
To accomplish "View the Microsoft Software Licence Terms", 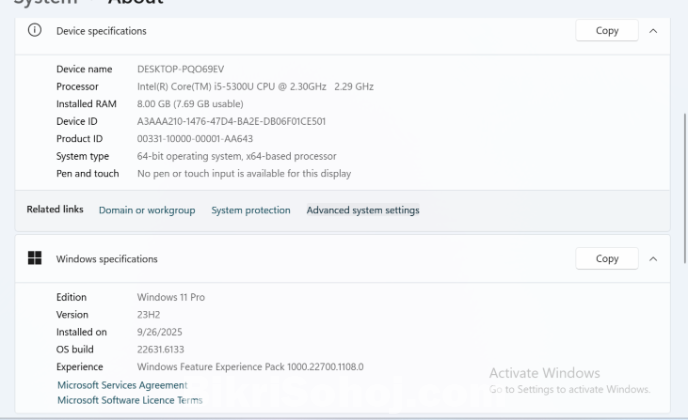I will click(x=130, y=400).
